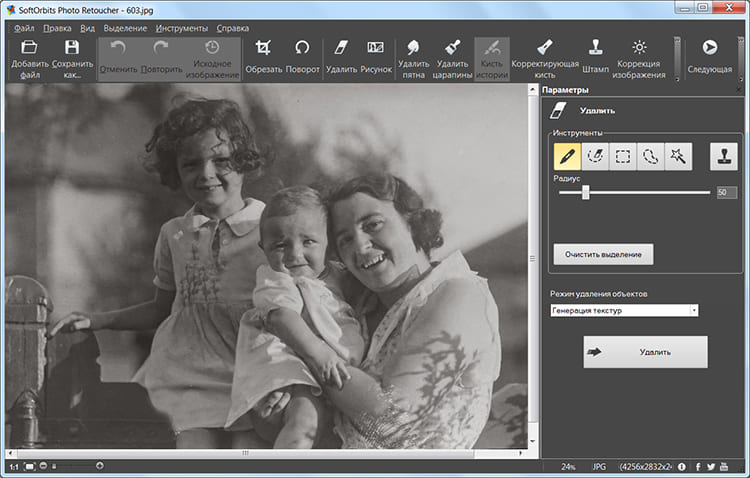Choose the selection eraser tool in Инструменты
Image resolution: width=750 pixels, height=478 pixels.
595,156
